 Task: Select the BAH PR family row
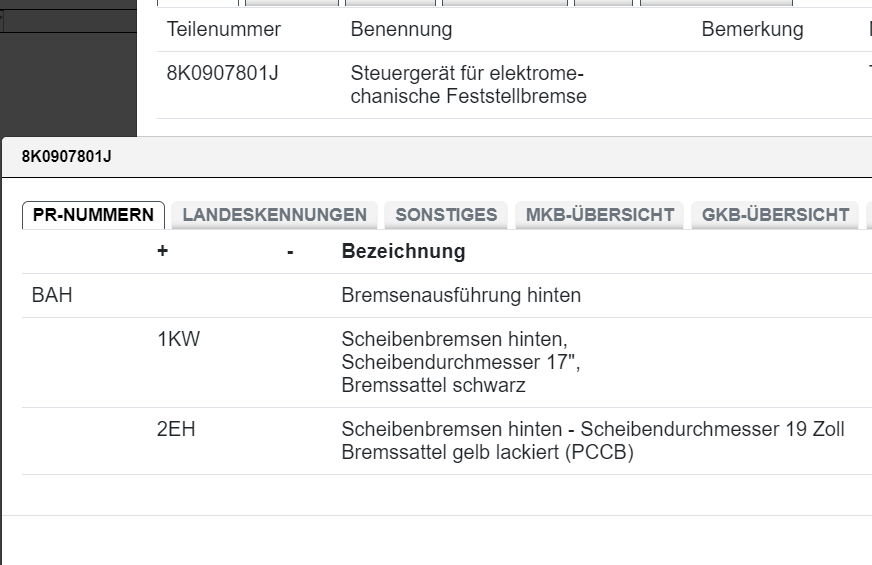click(52, 296)
